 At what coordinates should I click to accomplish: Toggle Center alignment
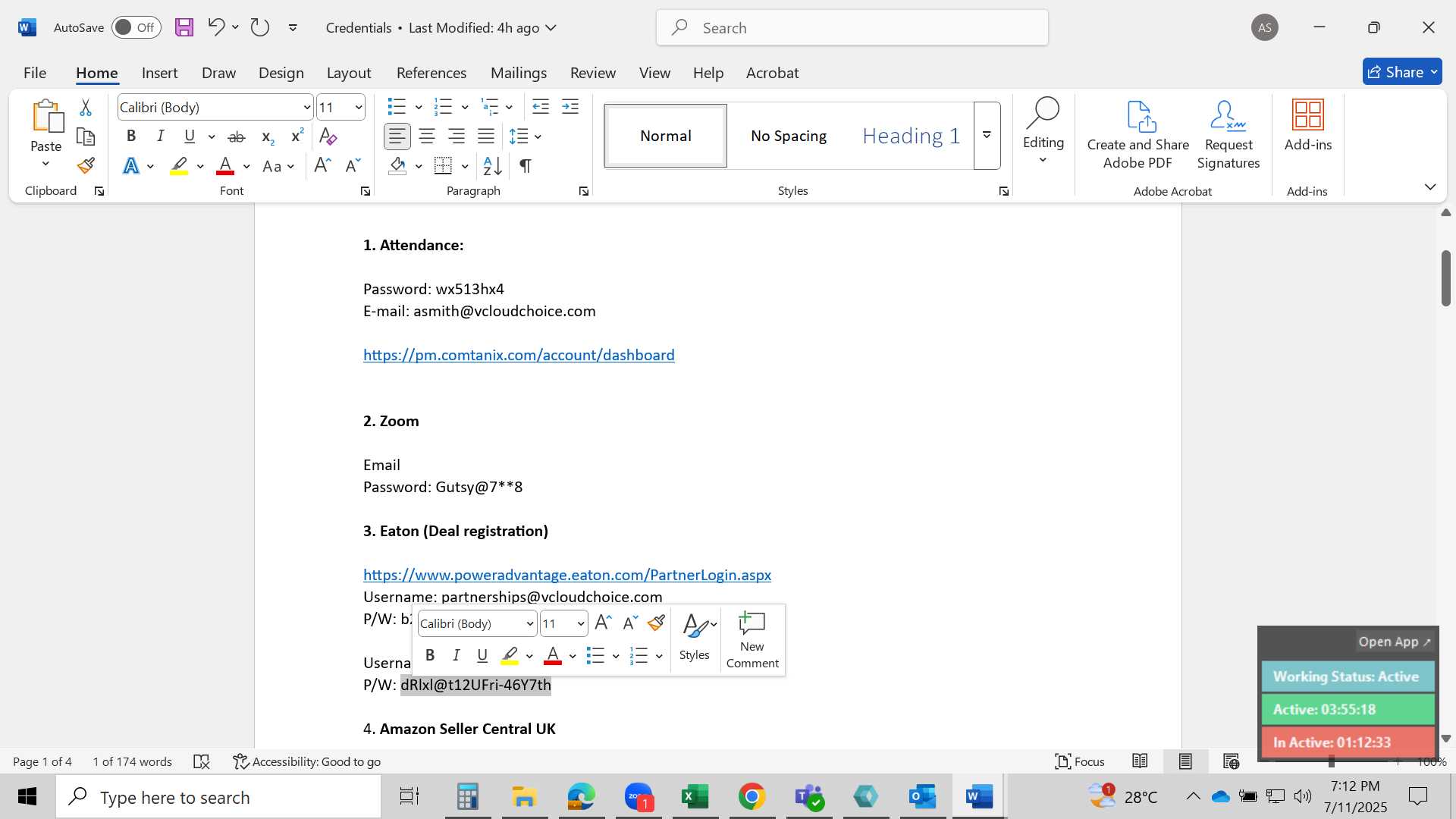[427, 136]
